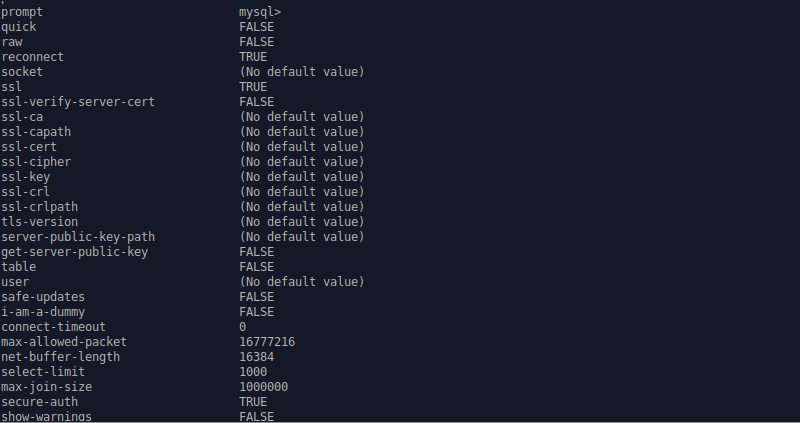Click the 'i-am-a-dummy' option name
Viewport: 800px width, 423px height.
[43, 312]
